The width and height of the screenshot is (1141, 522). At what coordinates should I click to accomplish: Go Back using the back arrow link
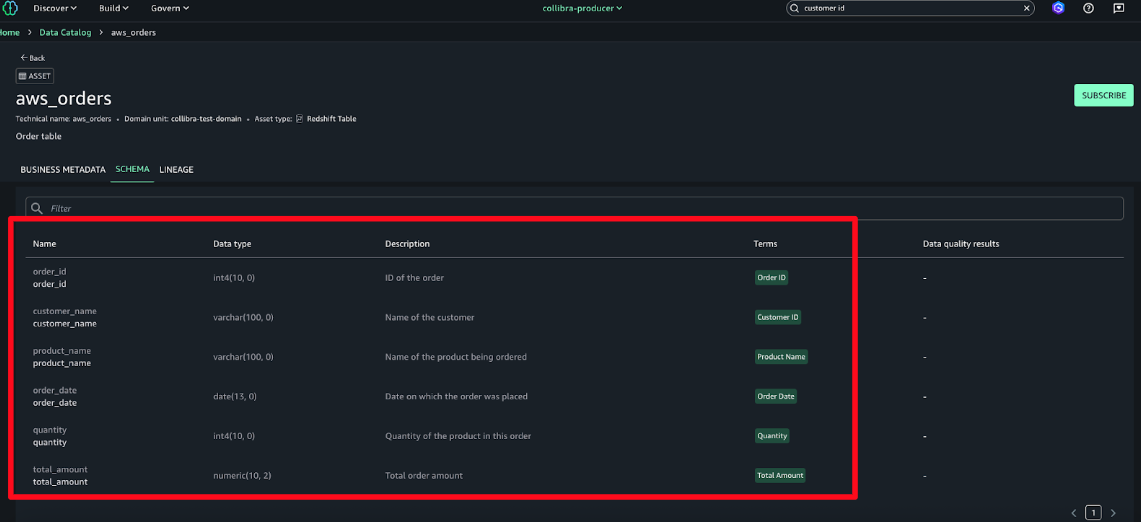click(33, 58)
